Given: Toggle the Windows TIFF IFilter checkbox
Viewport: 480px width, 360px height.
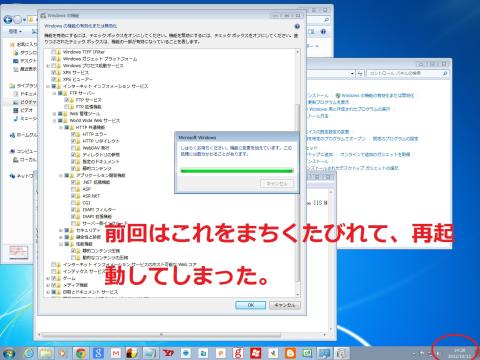Looking at the screenshot, I should pos(54,52).
